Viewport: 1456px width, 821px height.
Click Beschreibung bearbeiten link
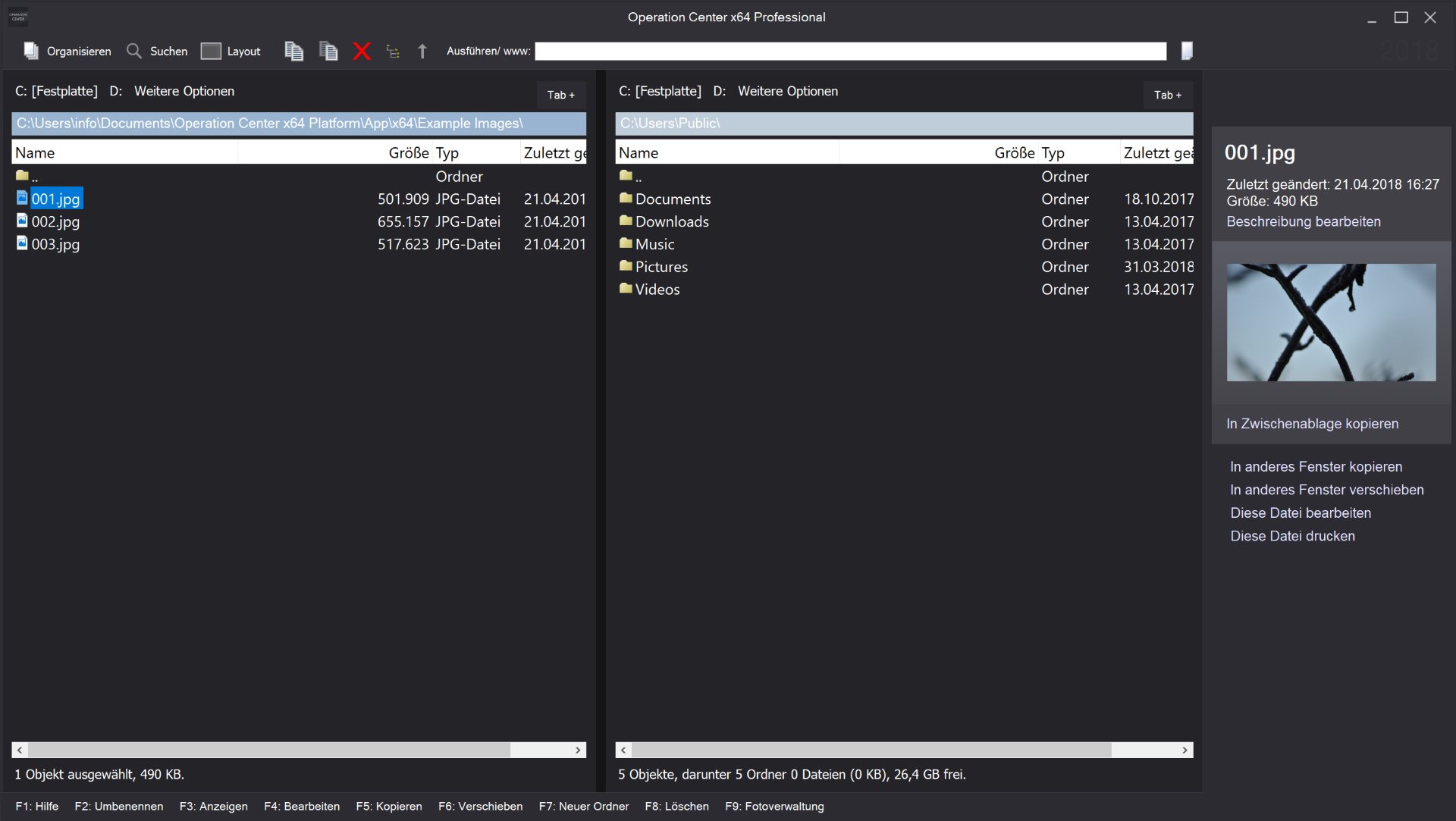click(1303, 221)
